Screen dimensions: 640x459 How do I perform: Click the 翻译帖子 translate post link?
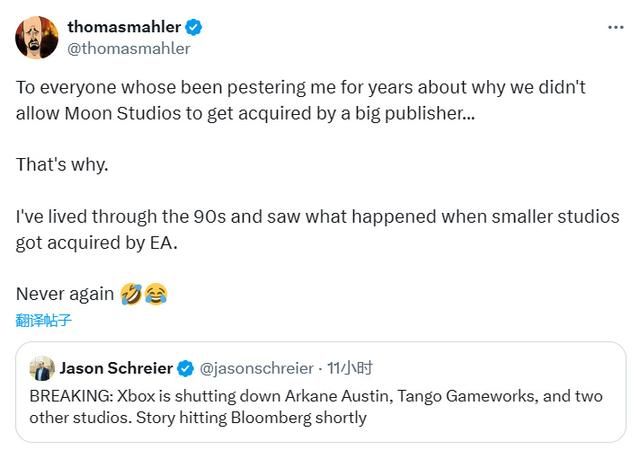click(44, 321)
